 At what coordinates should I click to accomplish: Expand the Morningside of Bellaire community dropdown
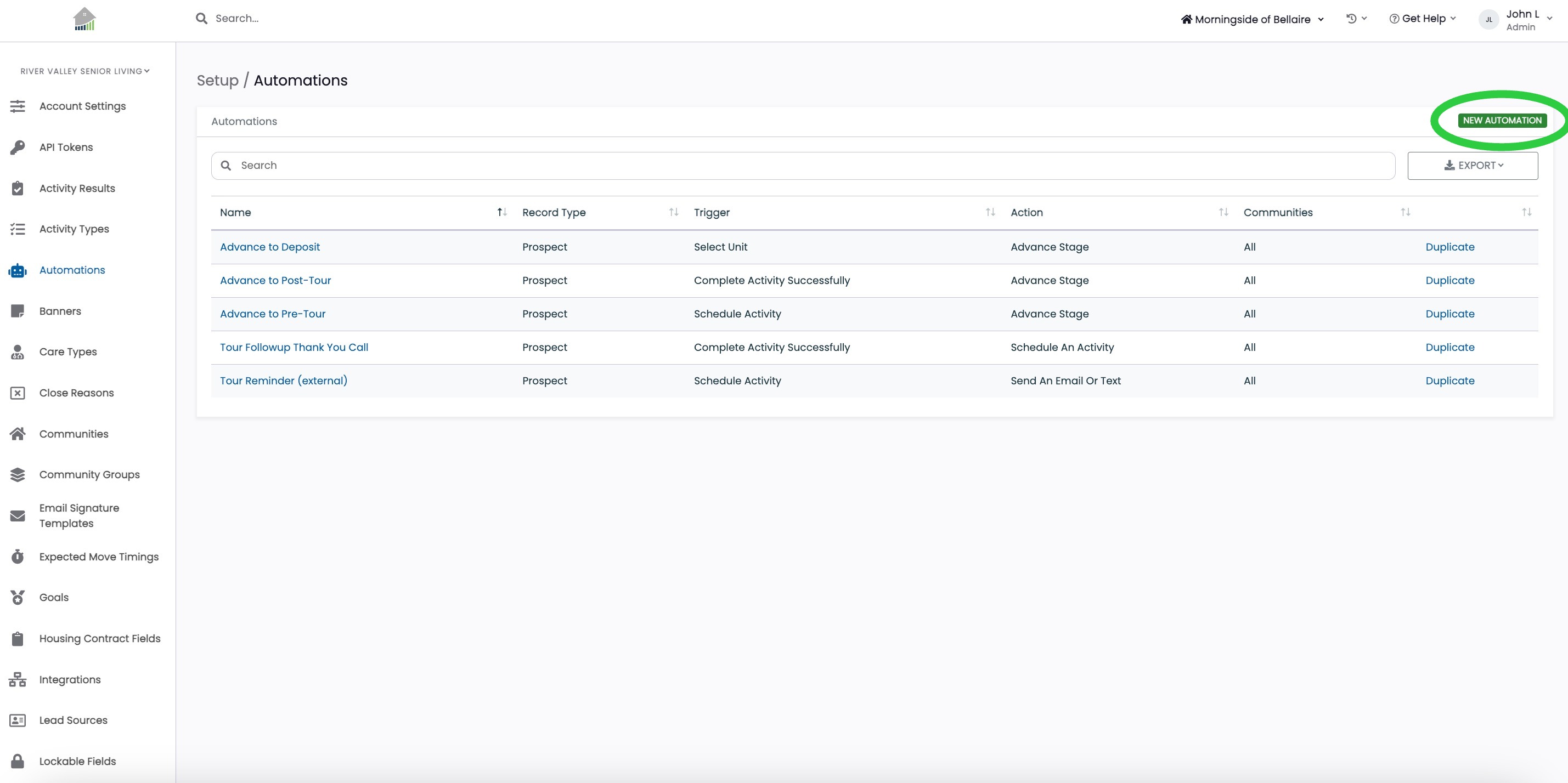click(x=1252, y=20)
